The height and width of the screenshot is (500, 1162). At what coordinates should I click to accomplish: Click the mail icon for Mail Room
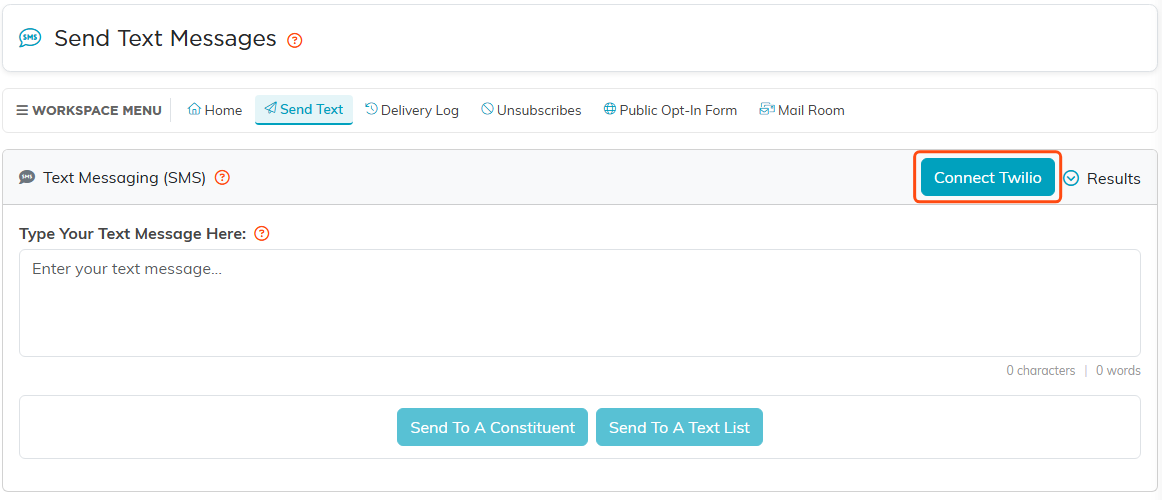coord(767,110)
